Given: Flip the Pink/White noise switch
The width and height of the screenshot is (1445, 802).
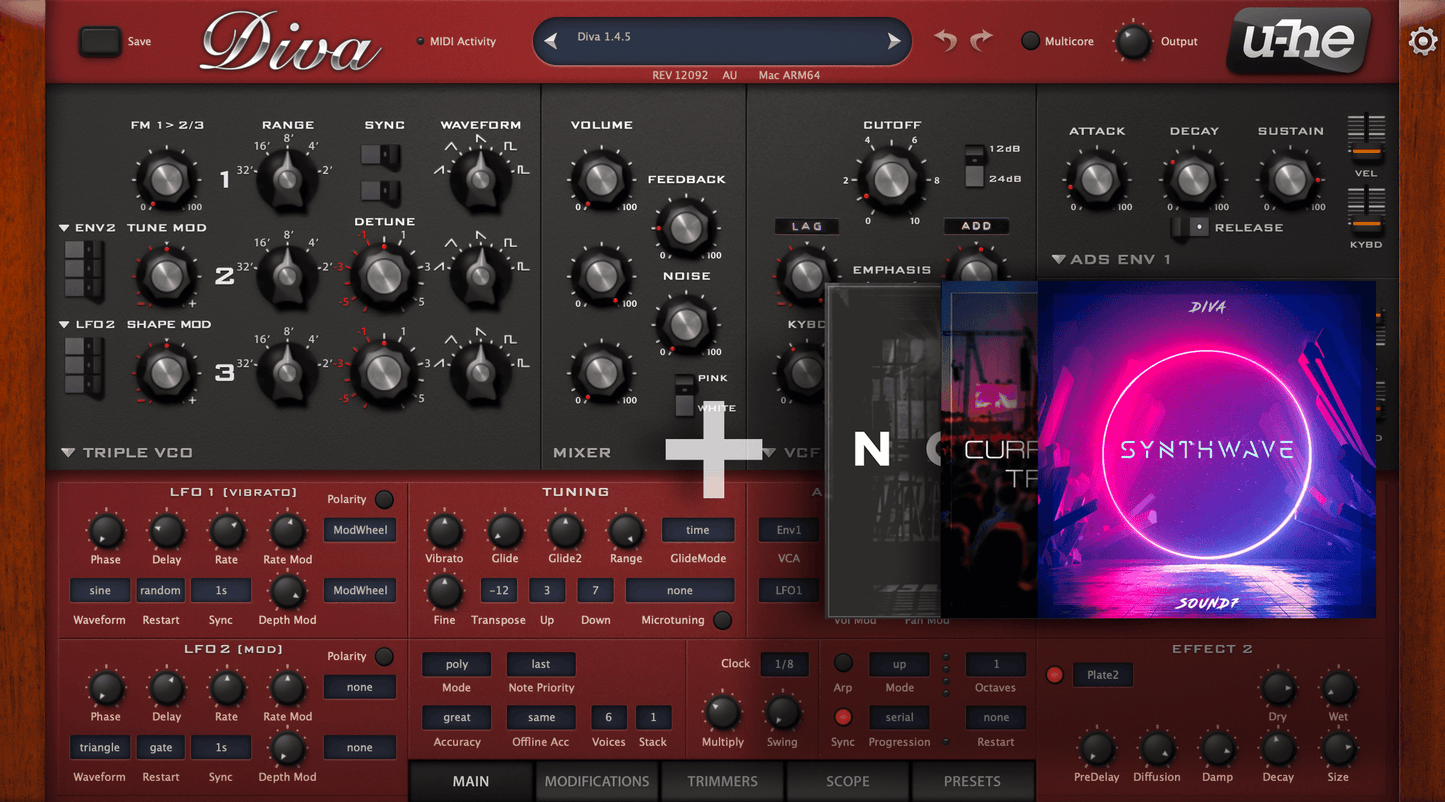Looking at the screenshot, I should click(x=684, y=394).
